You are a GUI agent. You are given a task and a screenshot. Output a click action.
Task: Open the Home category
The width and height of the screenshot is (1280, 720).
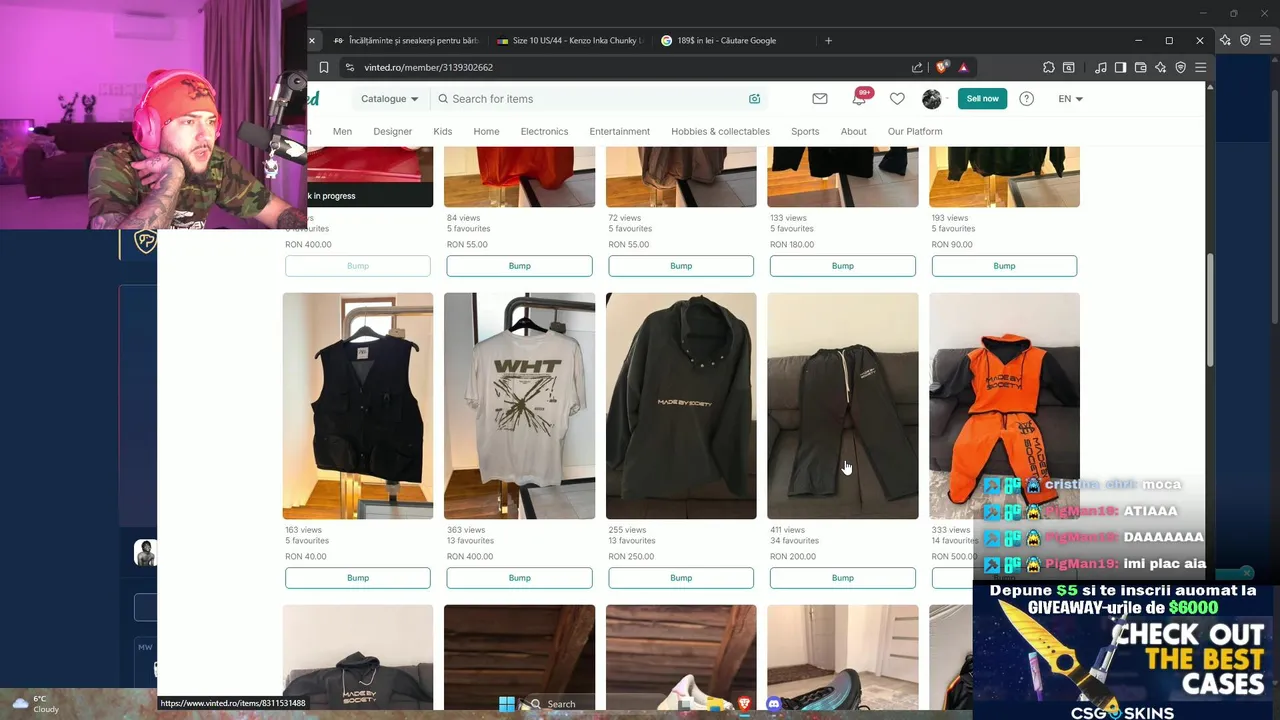click(x=486, y=131)
